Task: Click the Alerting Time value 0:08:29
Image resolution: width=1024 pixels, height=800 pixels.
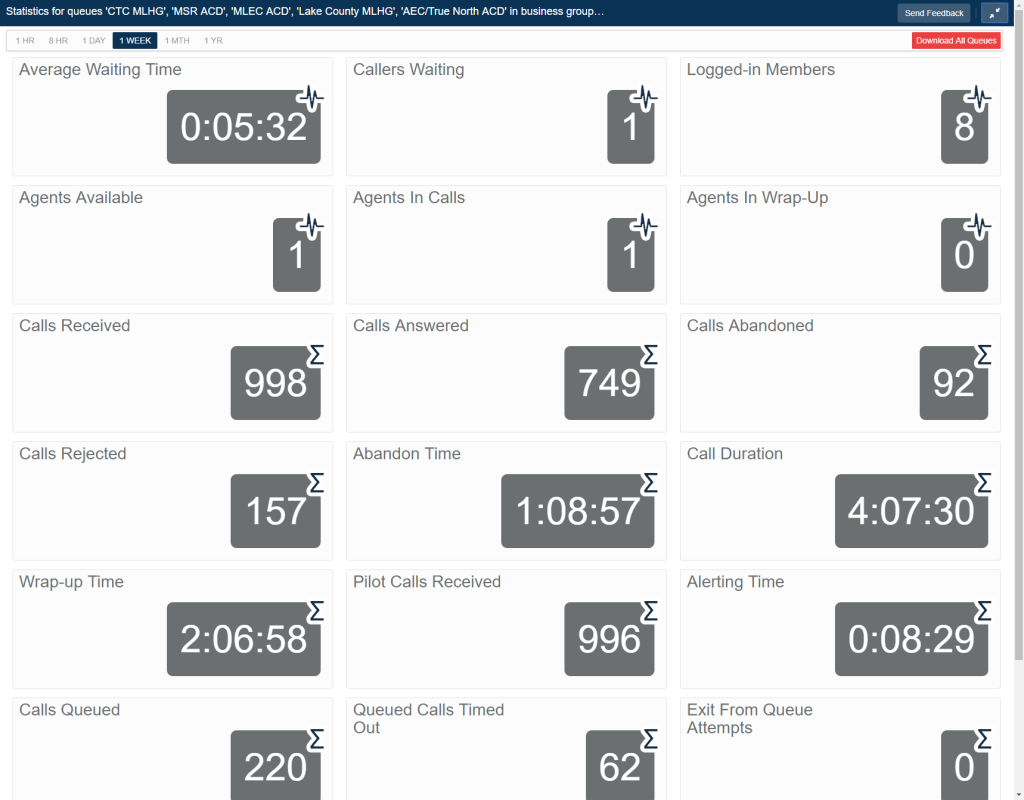Action: coord(911,639)
